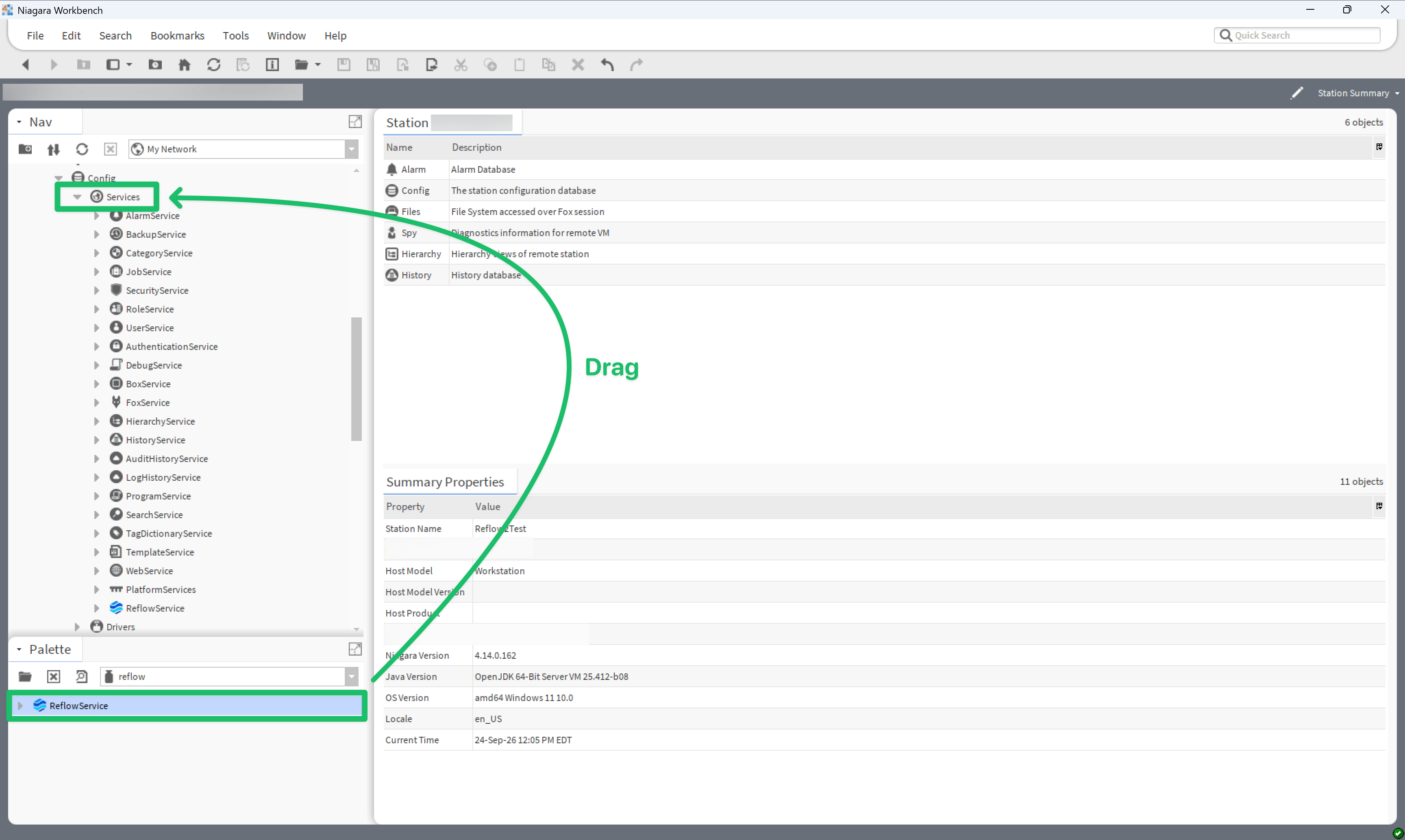Click the Quick Search field

coord(1297,35)
